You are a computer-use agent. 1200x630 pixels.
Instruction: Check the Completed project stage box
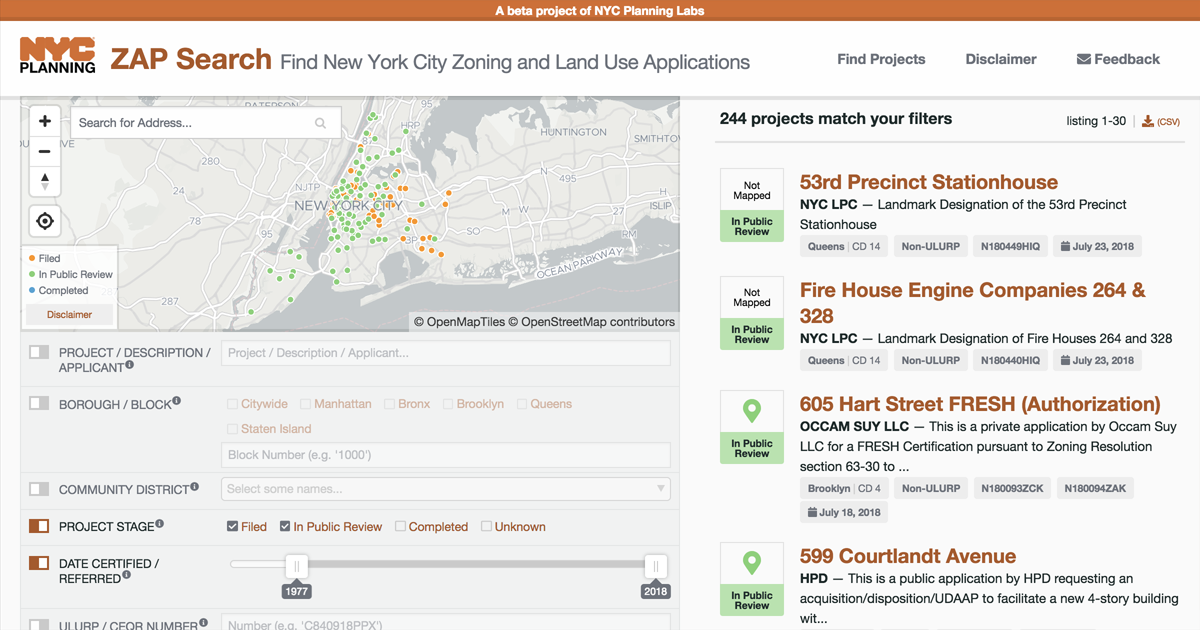(x=401, y=527)
